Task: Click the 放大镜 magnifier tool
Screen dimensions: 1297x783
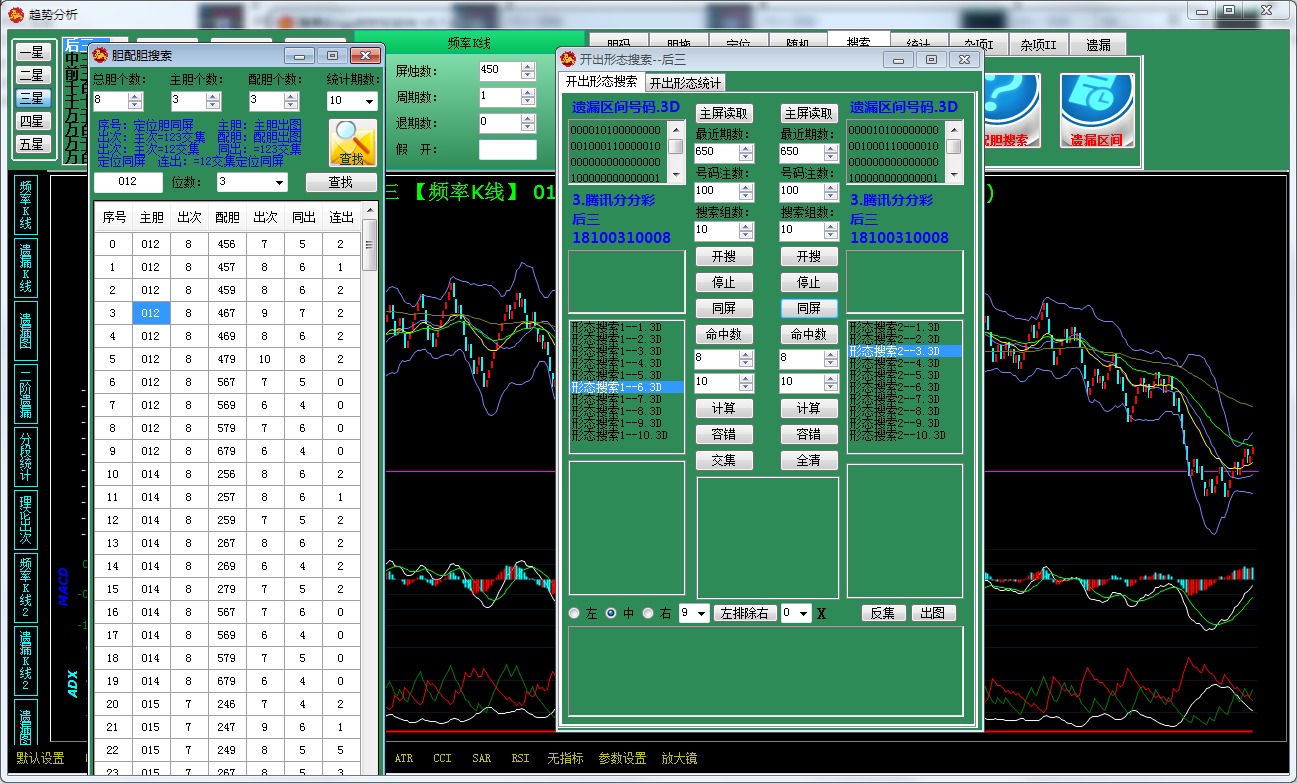Action: click(679, 759)
